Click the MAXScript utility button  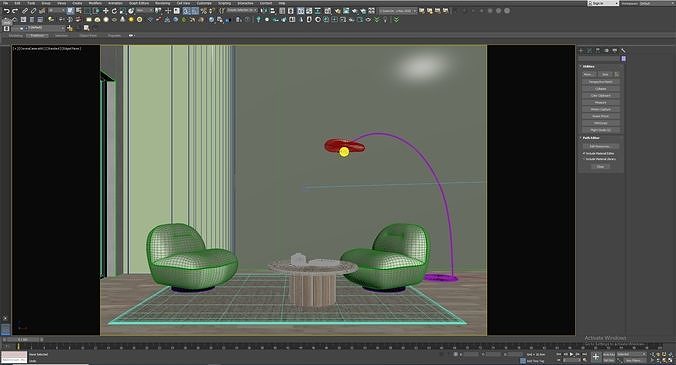[601, 123]
